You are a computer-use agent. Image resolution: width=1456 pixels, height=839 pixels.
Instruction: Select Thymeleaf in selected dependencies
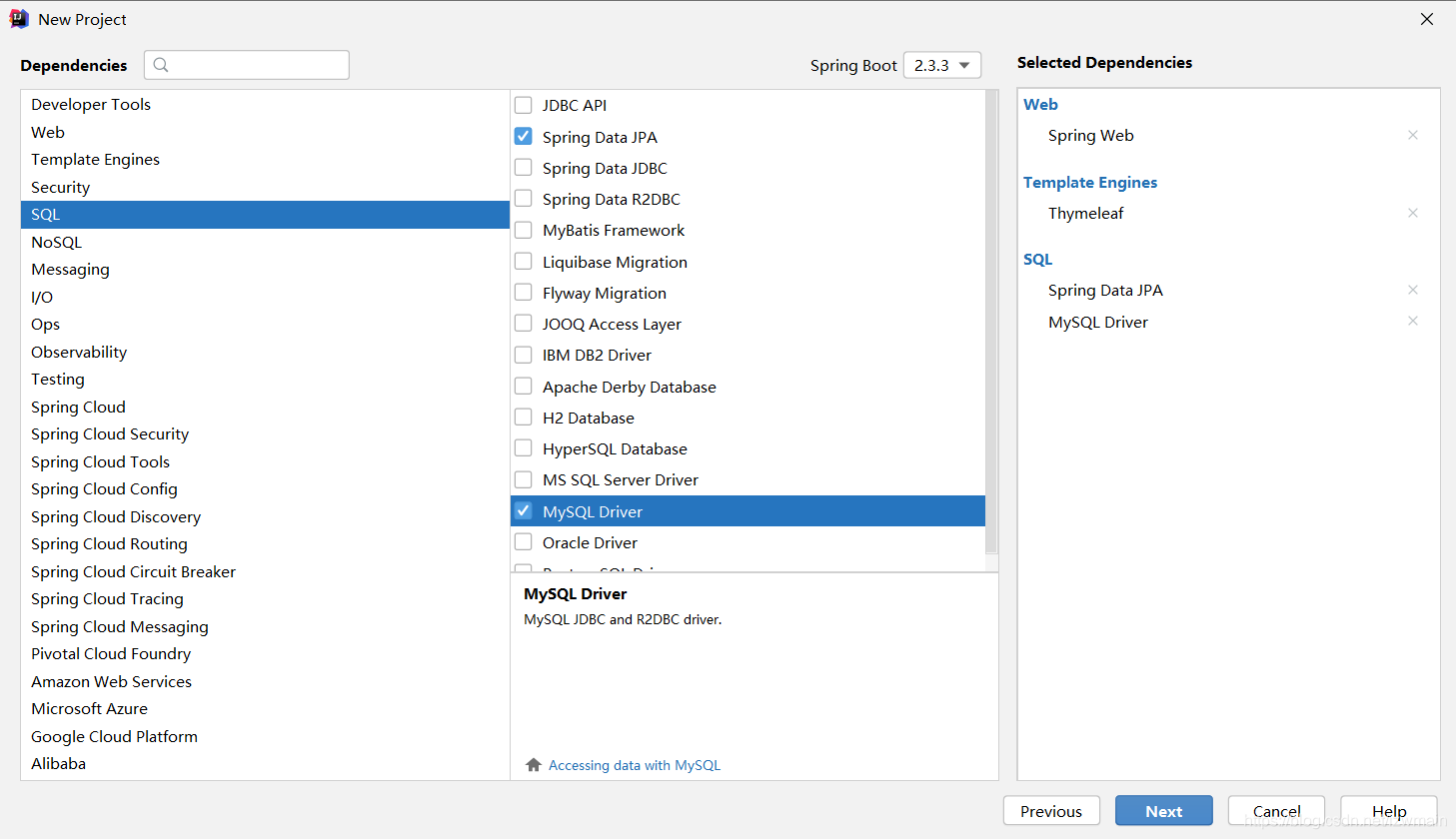pos(1086,213)
